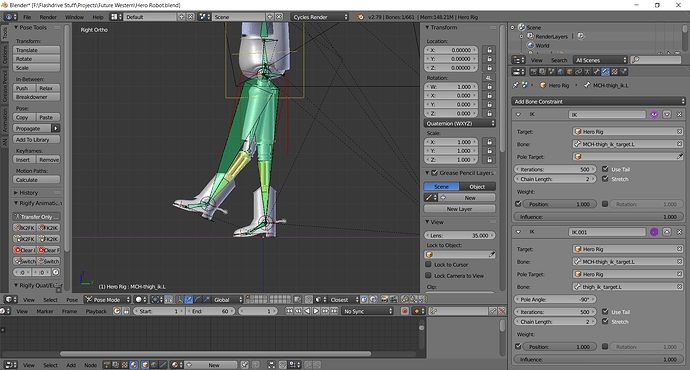Collapse the first IK constraint panel
Screen dimensions: 690x370
click(518, 114)
